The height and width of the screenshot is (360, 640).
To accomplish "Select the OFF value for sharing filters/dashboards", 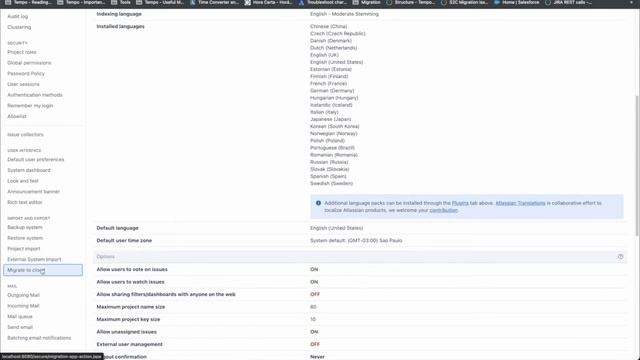I will tap(315, 294).
